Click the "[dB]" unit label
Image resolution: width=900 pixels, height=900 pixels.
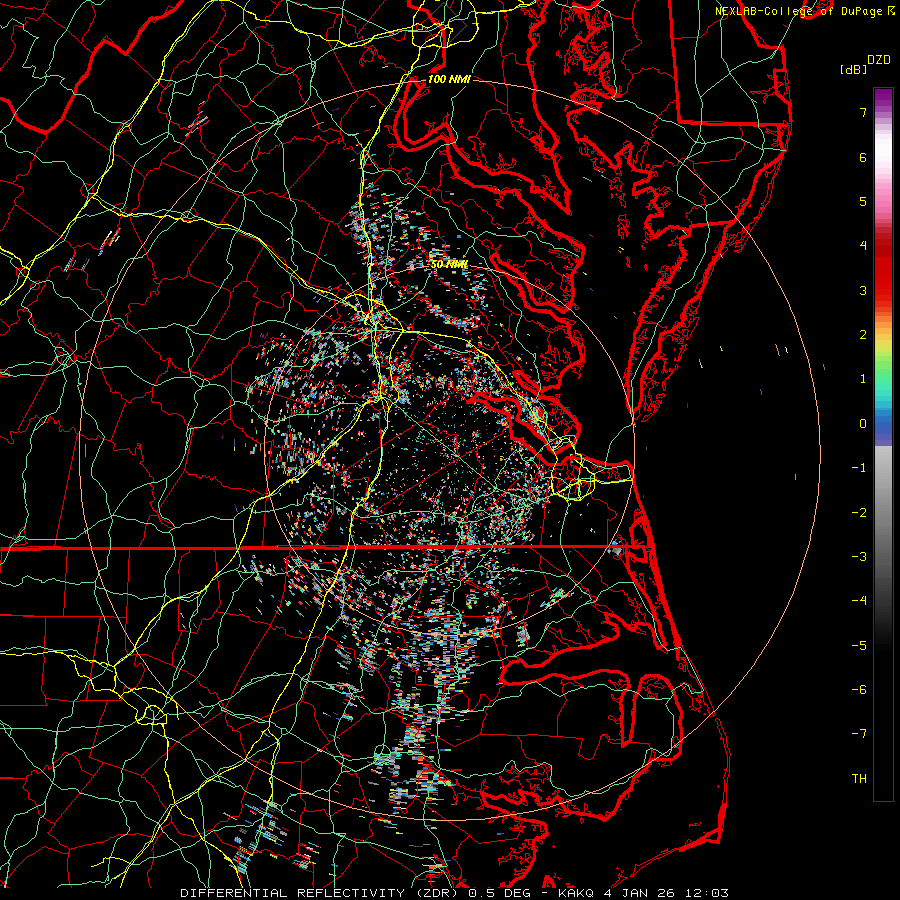(854, 70)
